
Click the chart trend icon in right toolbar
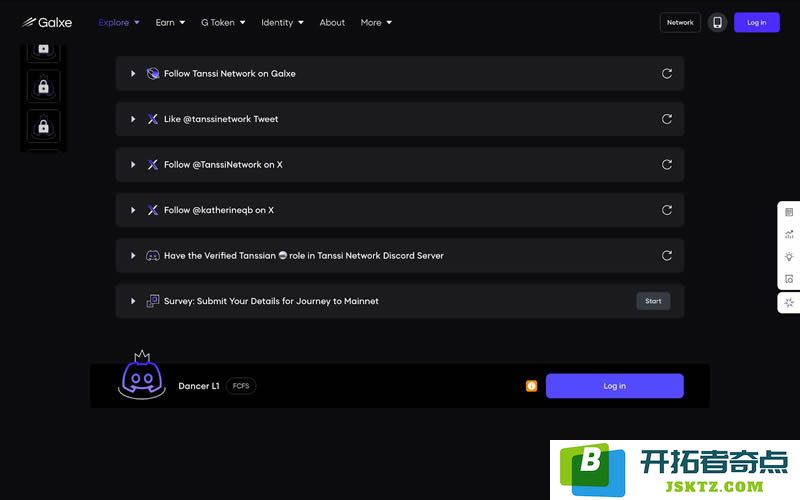coord(789,234)
